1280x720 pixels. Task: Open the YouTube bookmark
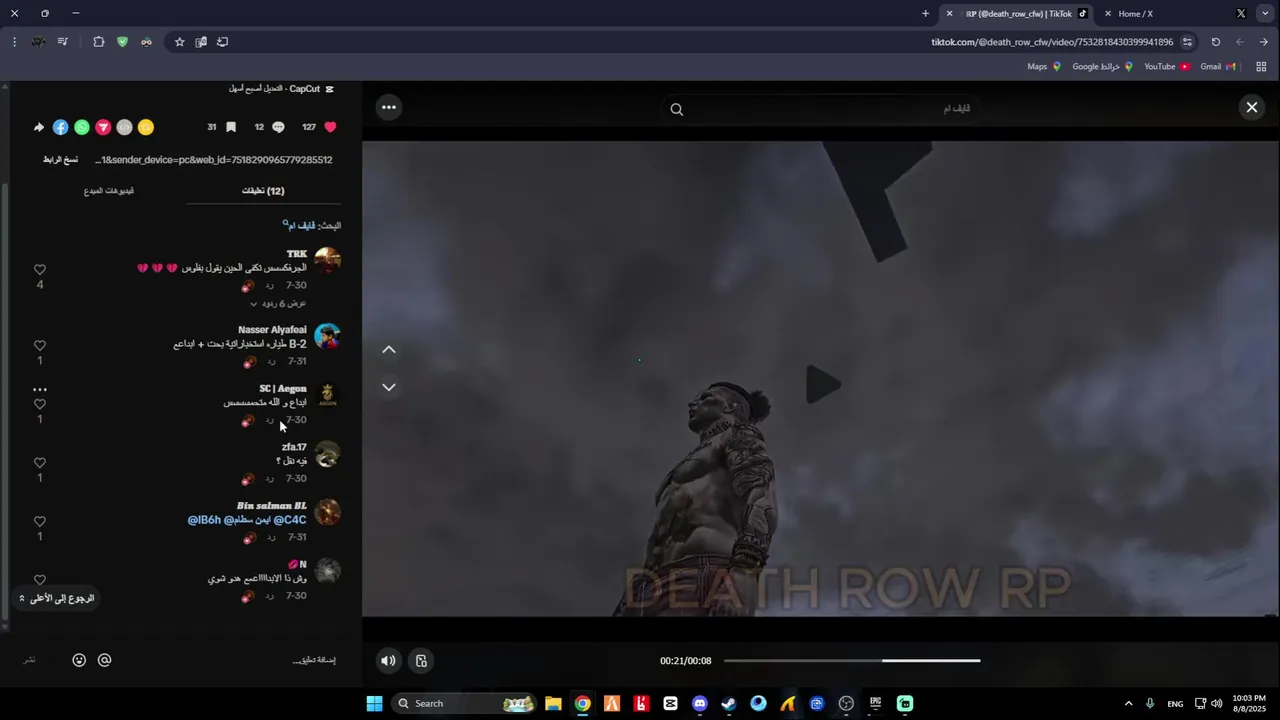(x=1167, y=67)
